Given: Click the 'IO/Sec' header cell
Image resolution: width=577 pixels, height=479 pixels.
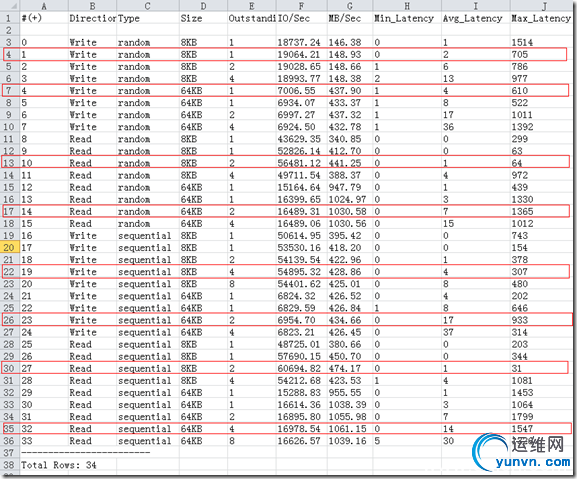Looking at the screenshot, I should (x=301, y=18).
